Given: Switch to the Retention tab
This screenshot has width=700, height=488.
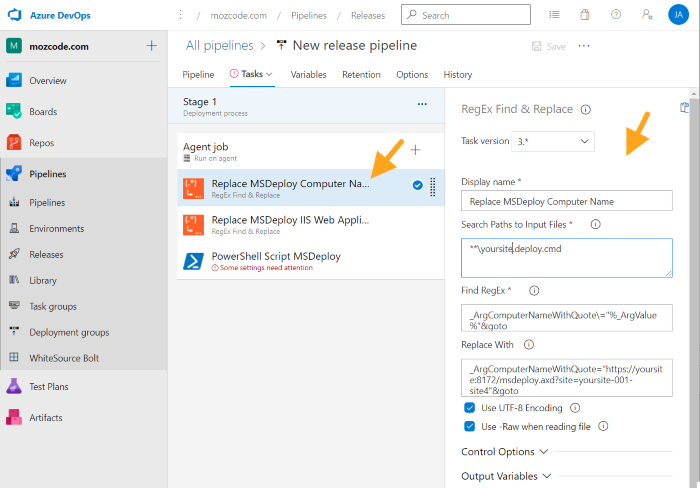Looking at the screenshot, I should click(361, 75).
